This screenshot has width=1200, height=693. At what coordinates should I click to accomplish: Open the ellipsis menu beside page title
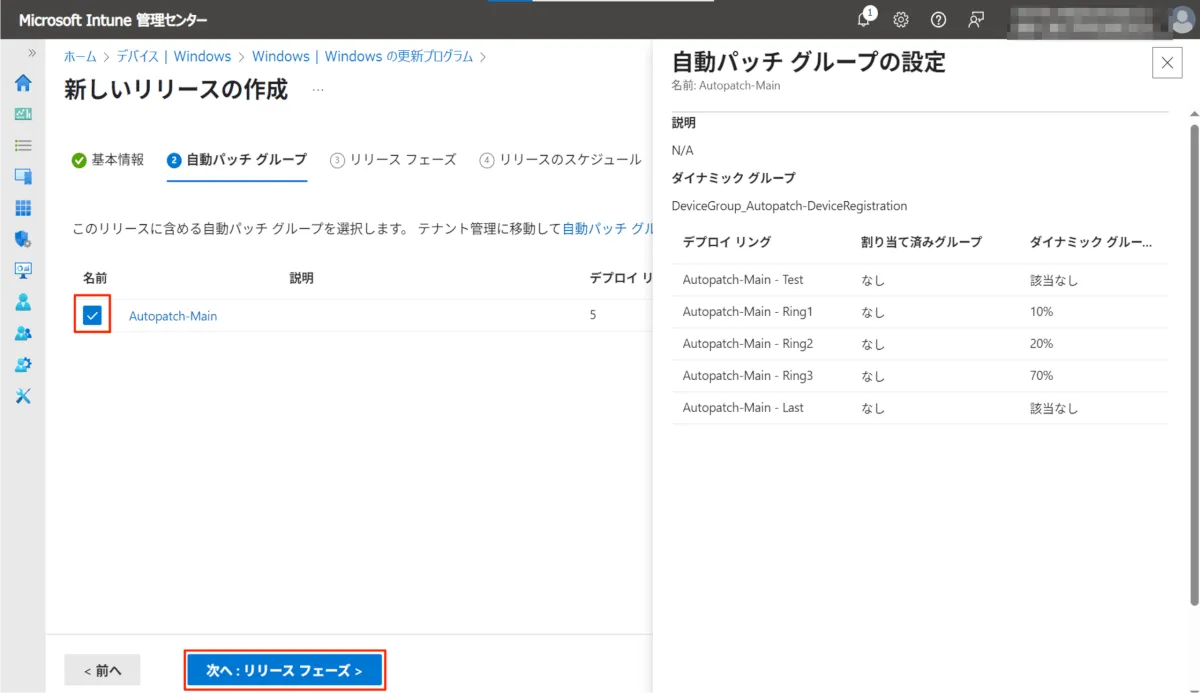click(318, 90)
